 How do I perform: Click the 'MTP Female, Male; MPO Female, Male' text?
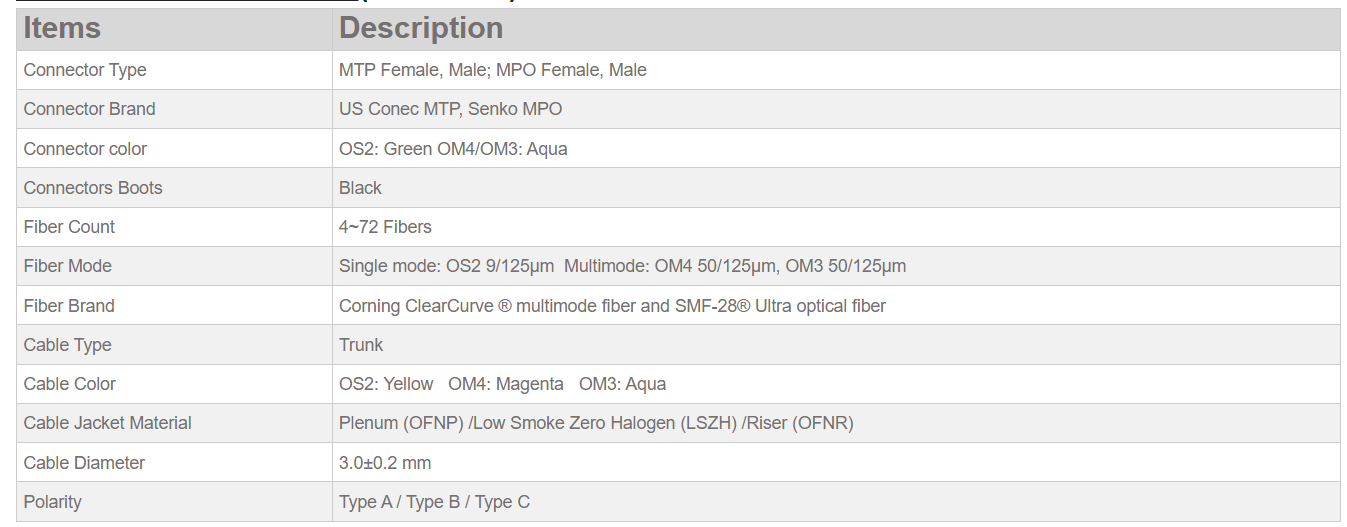click(x=492, y=70)
